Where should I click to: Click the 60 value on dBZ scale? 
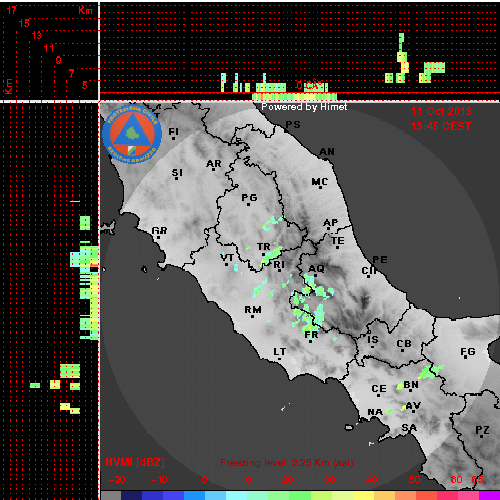pyautogui.click(x=456, y=480)
